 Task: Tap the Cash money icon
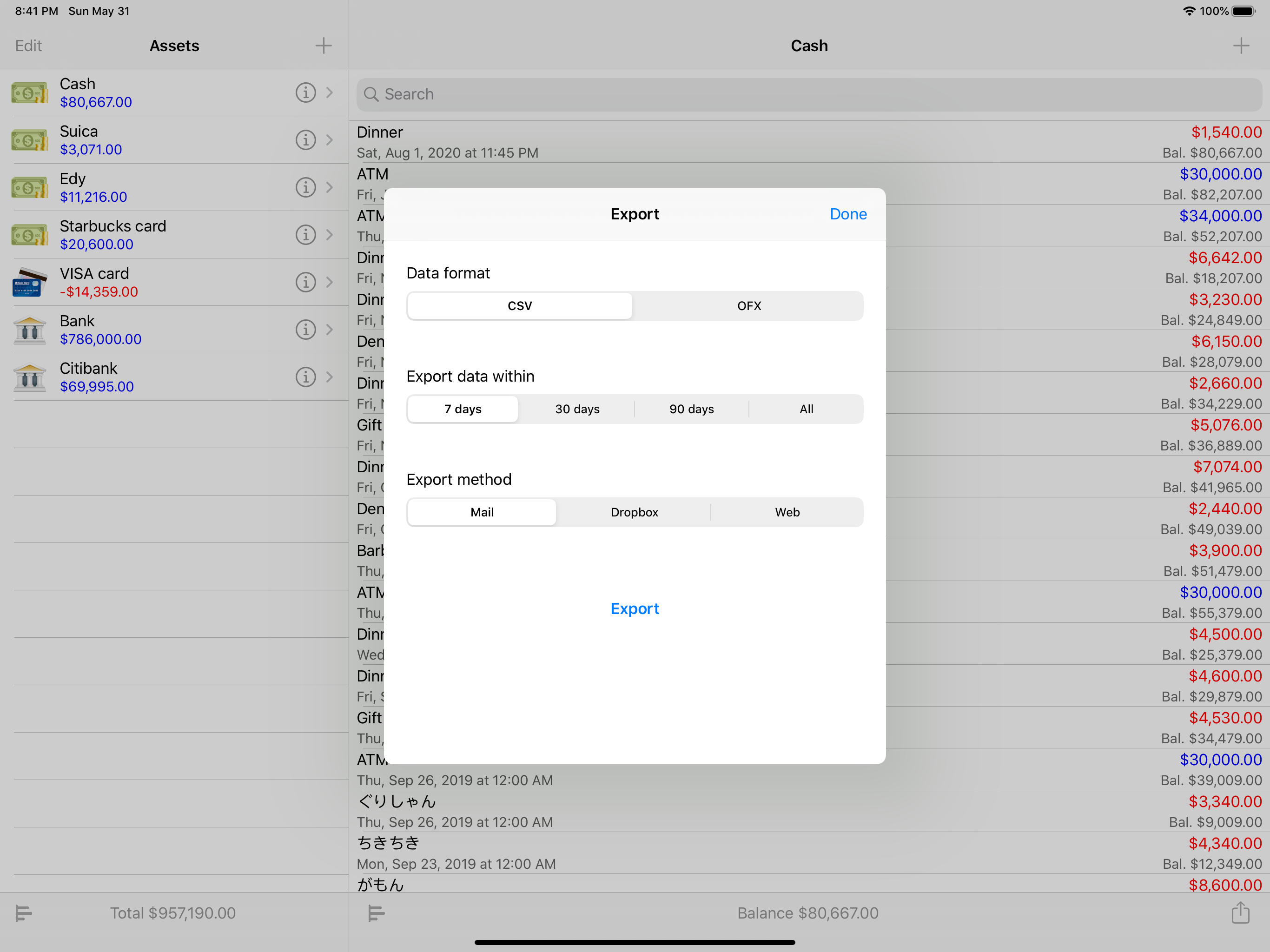(x=29, y=93)
